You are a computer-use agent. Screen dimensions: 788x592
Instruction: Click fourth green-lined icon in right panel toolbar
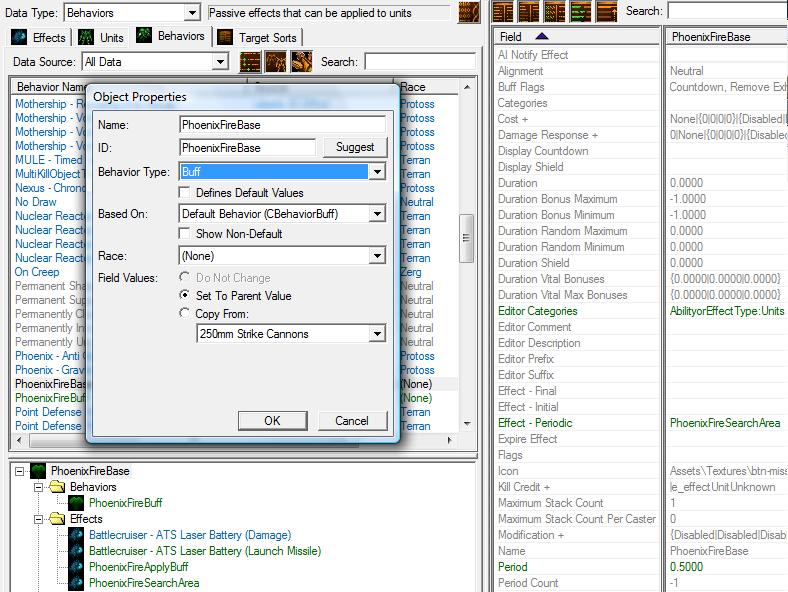point(580,12)
